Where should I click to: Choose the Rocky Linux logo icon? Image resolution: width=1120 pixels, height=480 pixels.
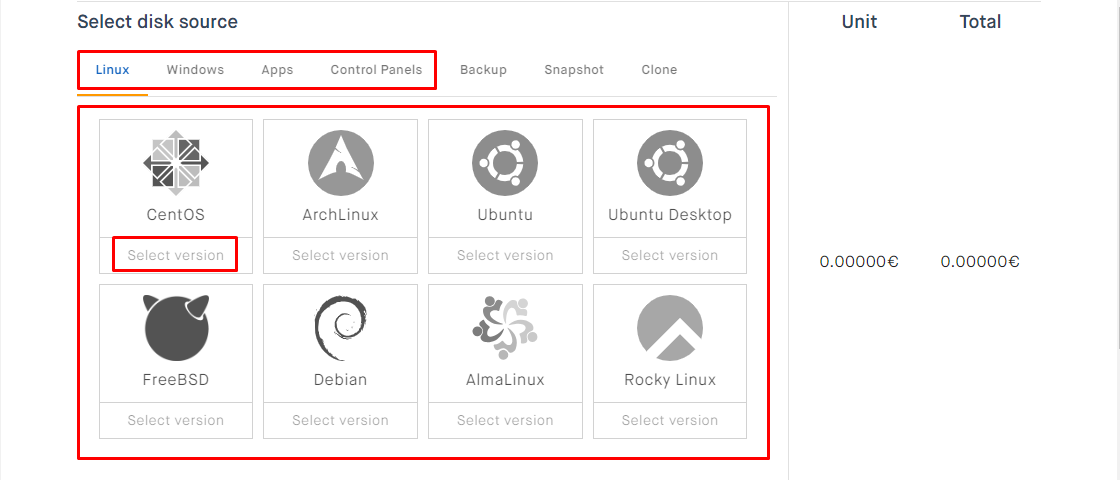click(670, 329)
